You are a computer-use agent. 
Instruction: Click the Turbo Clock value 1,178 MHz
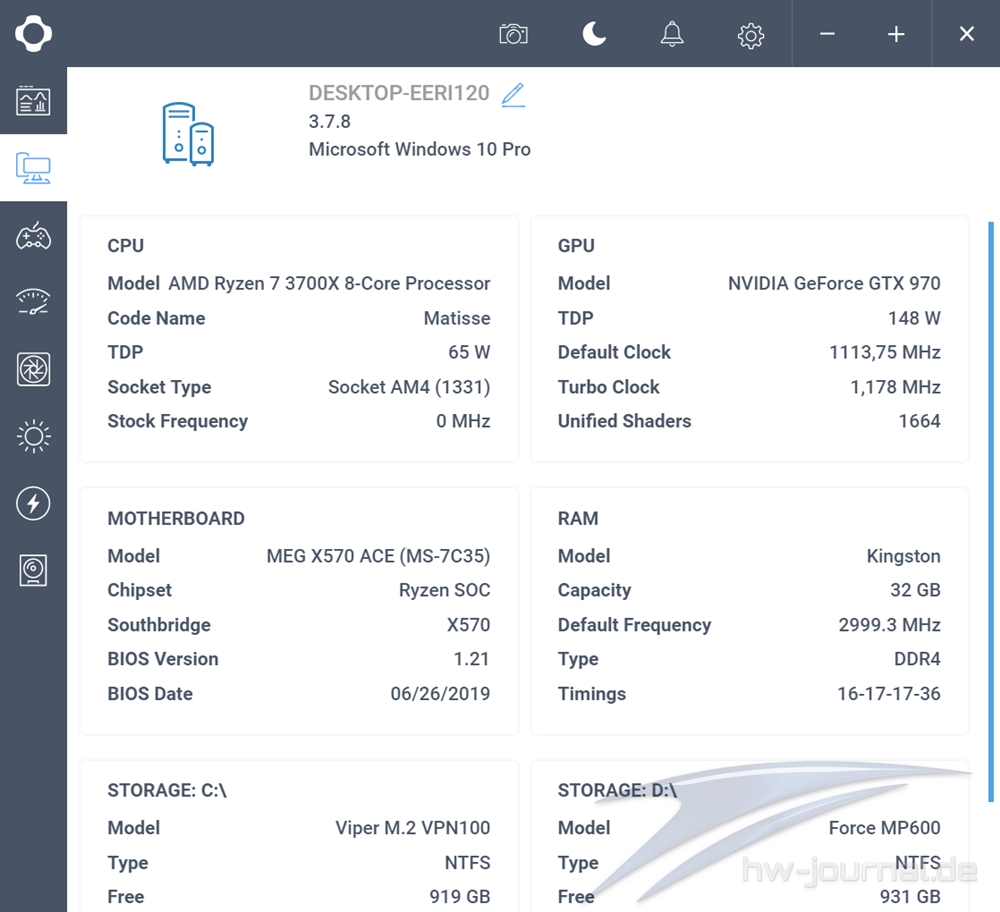895,387
